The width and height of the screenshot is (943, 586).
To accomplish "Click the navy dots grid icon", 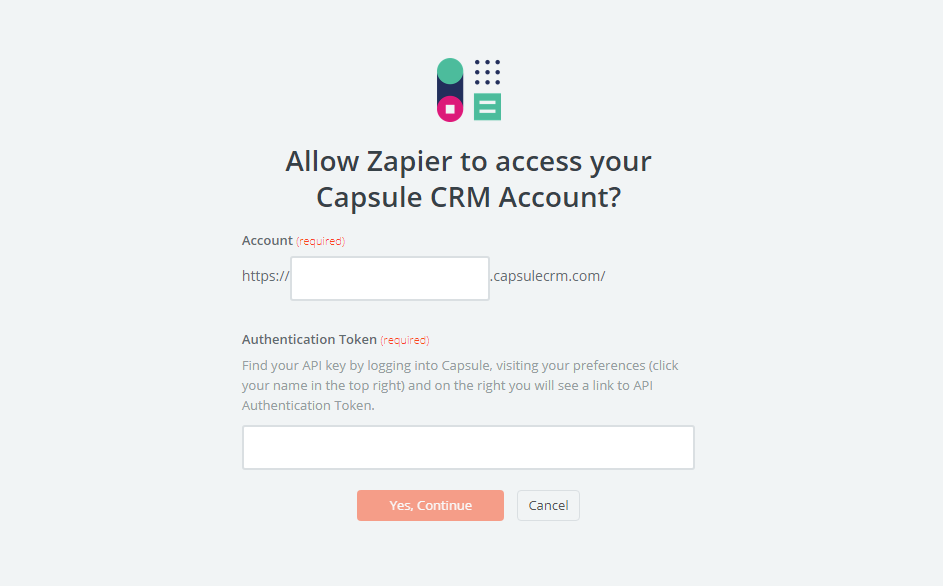I will tap(487, 72).
